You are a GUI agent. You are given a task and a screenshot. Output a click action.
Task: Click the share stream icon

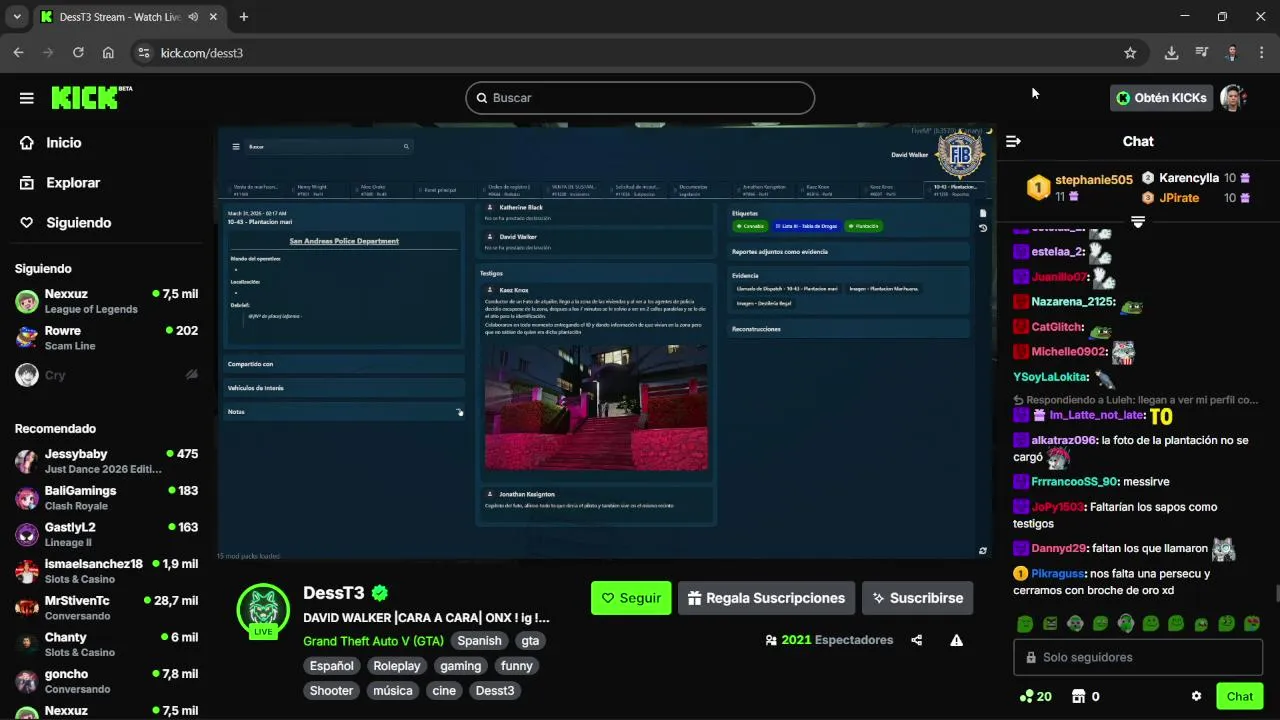(917, 640)
